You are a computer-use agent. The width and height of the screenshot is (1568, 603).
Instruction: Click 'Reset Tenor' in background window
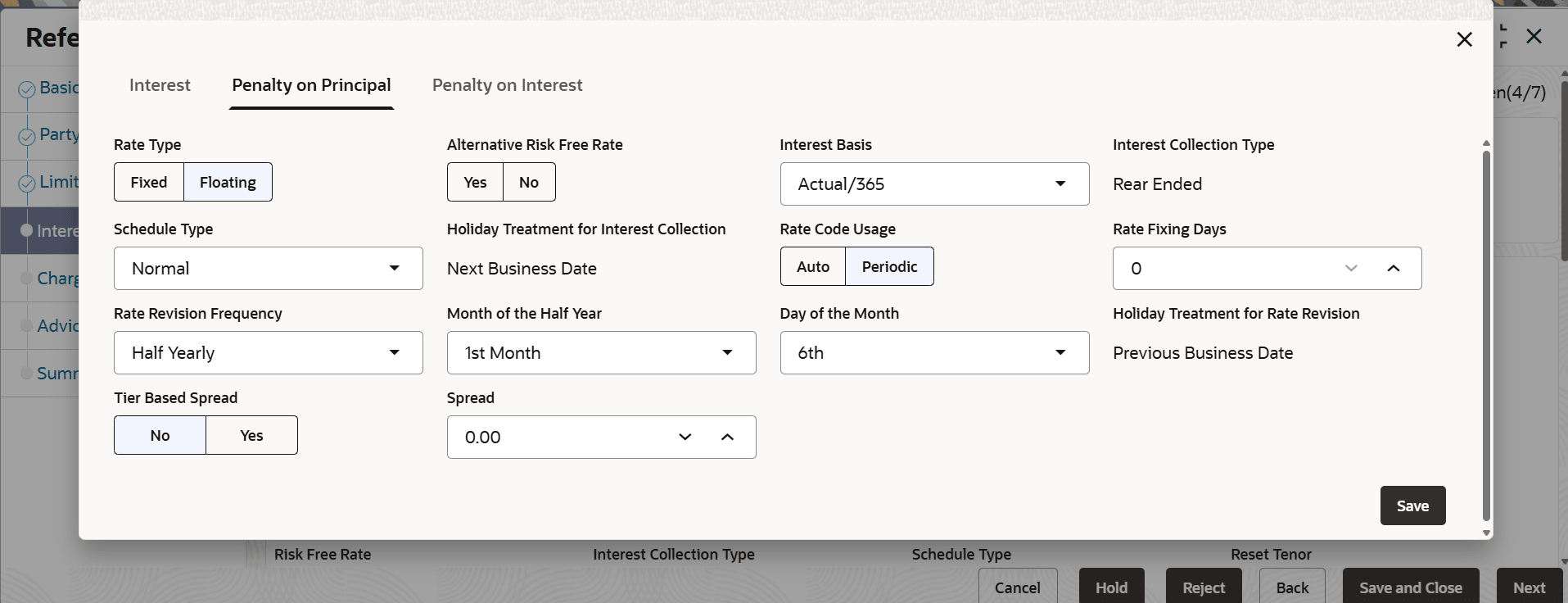pos(1271,555)
